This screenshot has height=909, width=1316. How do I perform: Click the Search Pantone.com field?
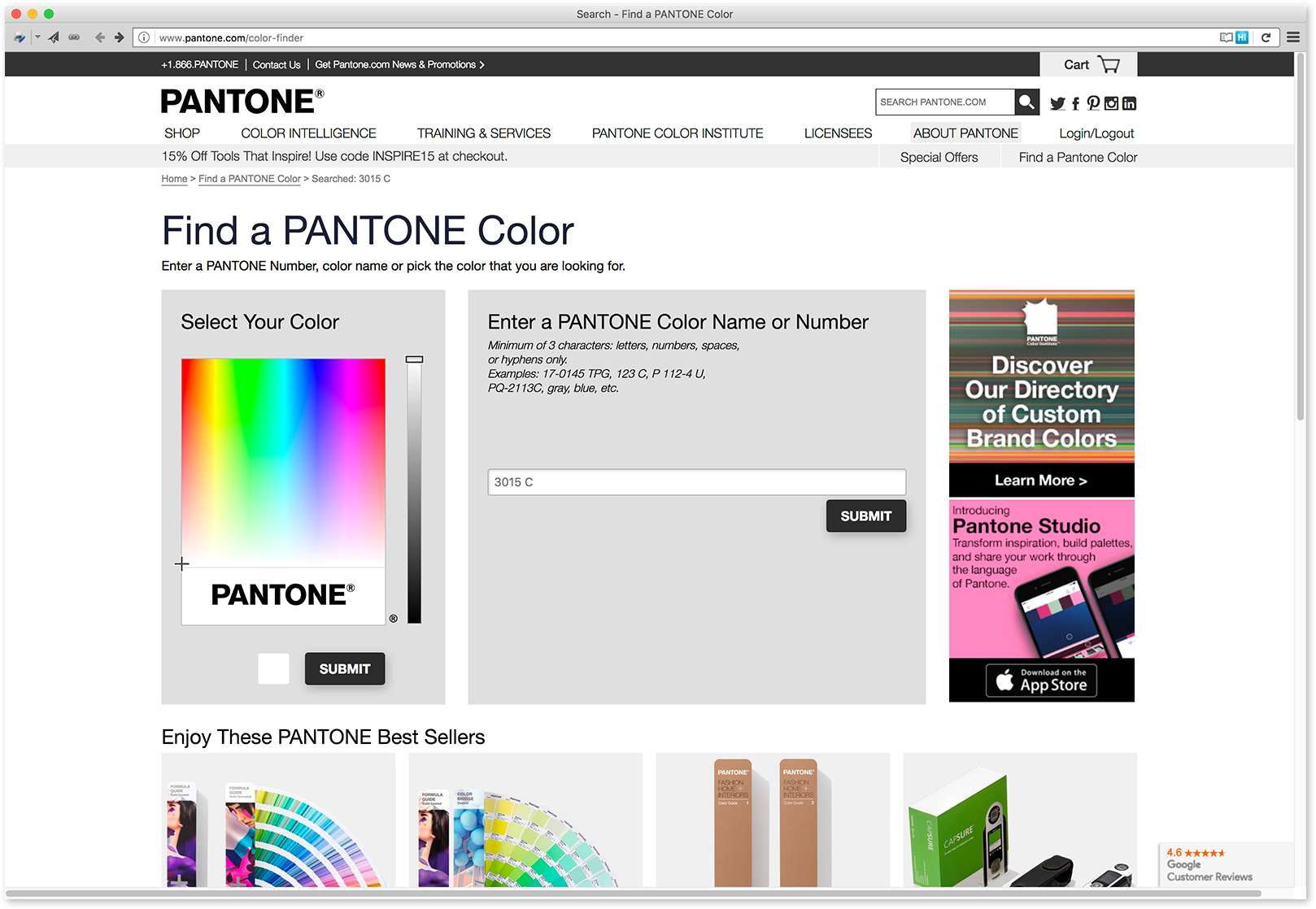click(x=945, y=102)
